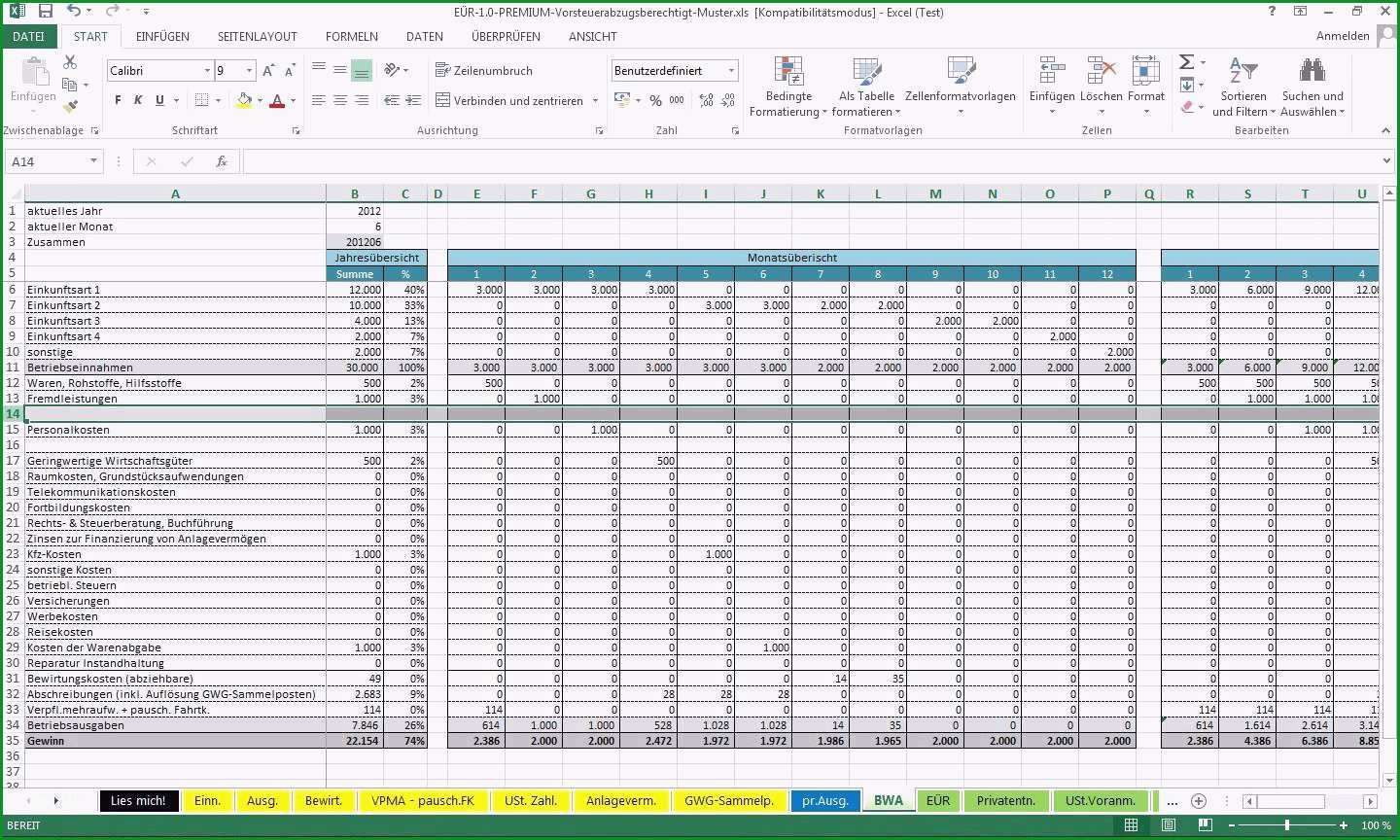Click the Clear eraser icon
Image resolution: width=1400 pixels, height=840 pixels.
pos(1187,107)
